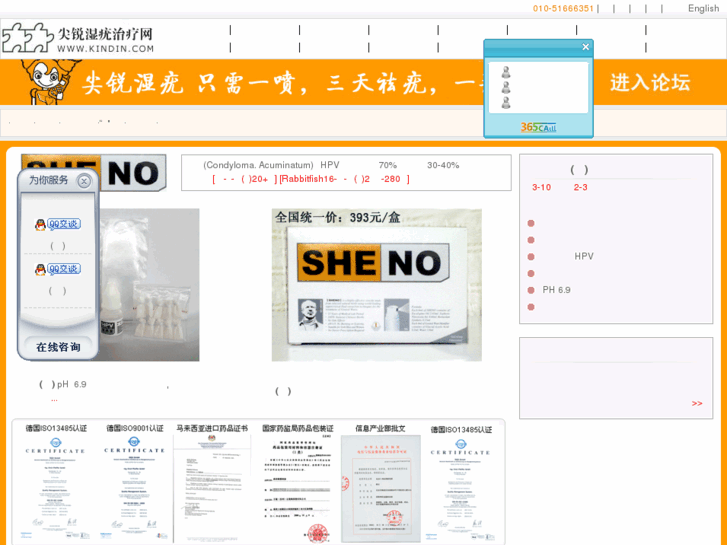The width and height of the screenshot is (727, 545).
Task: Click the Condyloma Acuminatum HPV description text
Action: [x=331, y=165]
